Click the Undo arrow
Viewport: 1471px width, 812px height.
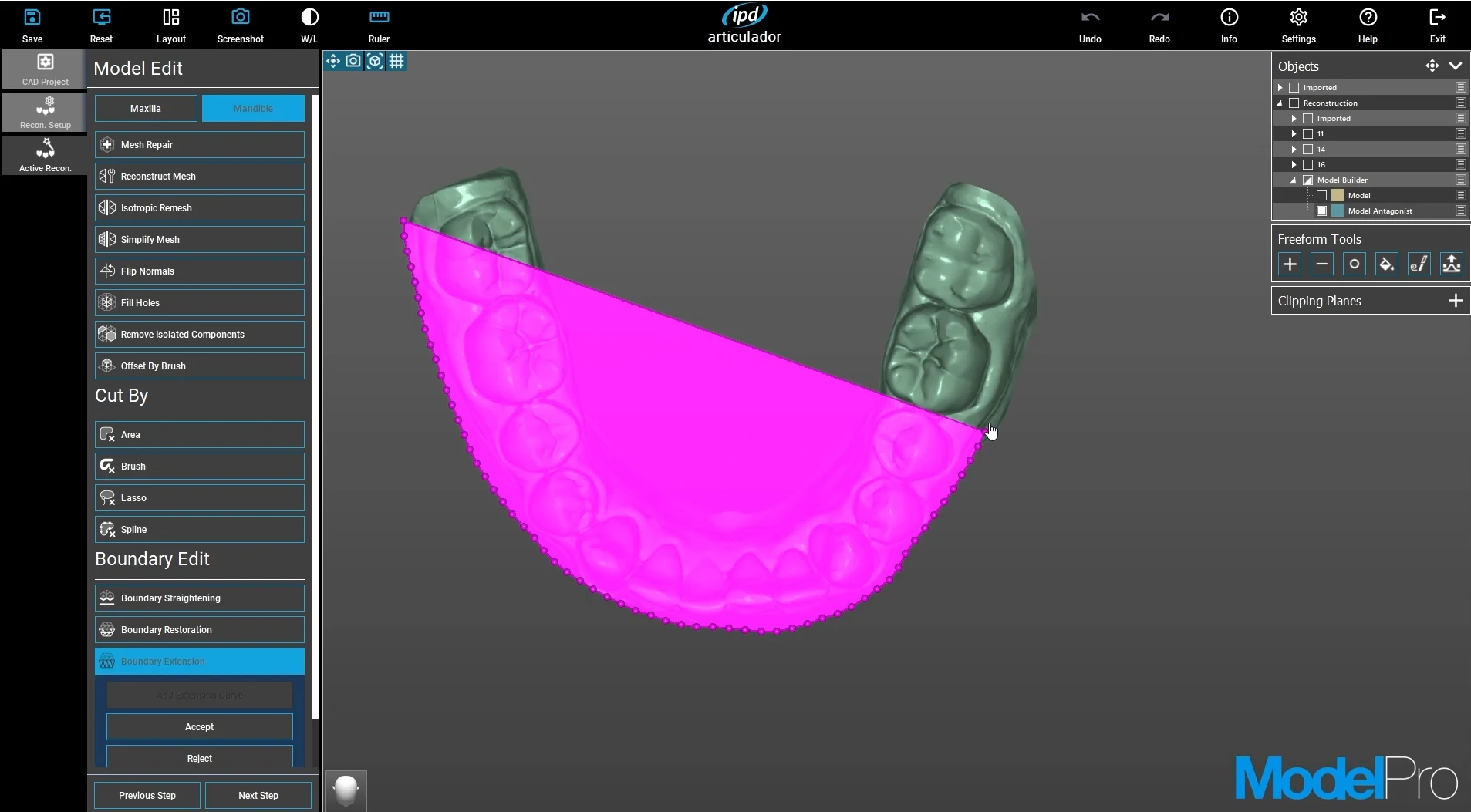(x=1090, y=17)
